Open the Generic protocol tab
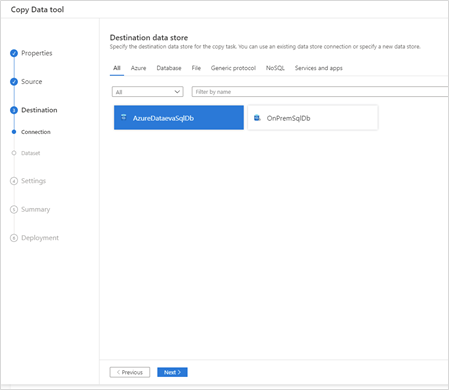This screenshot has width=449, height=390. (233, 68)
